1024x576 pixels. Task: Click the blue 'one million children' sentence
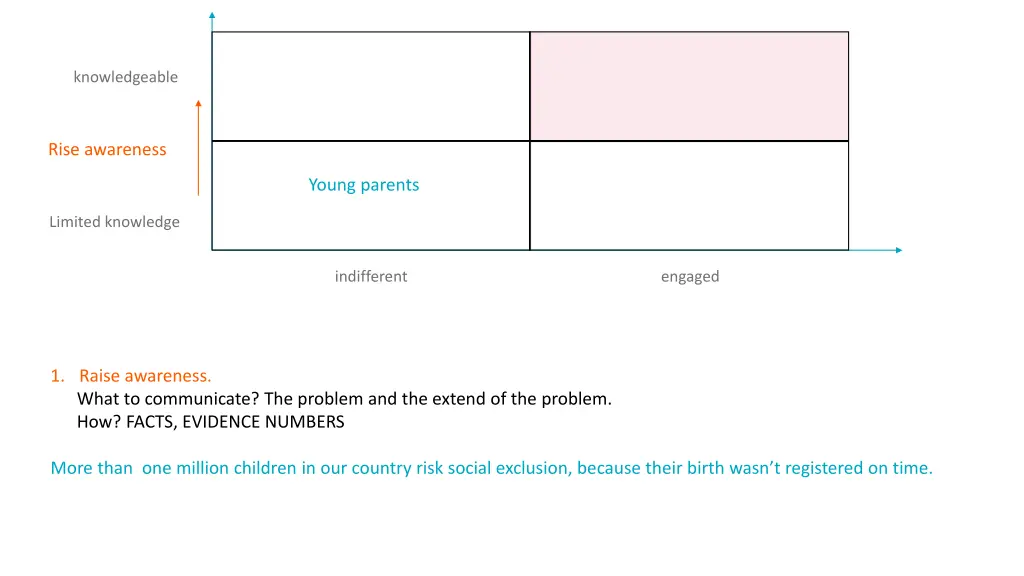(491, 468)
